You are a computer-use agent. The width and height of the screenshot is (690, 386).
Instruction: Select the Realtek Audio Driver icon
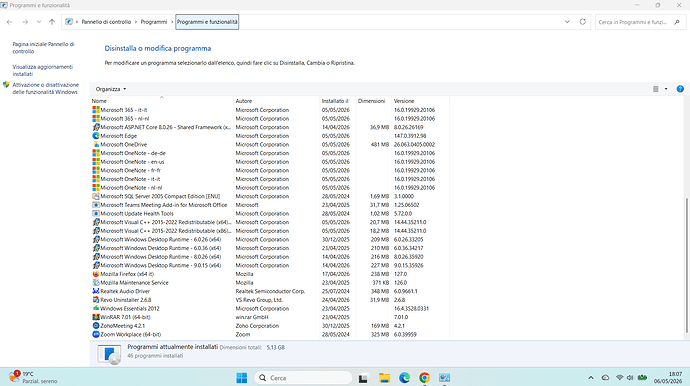(x=95, y=291)
